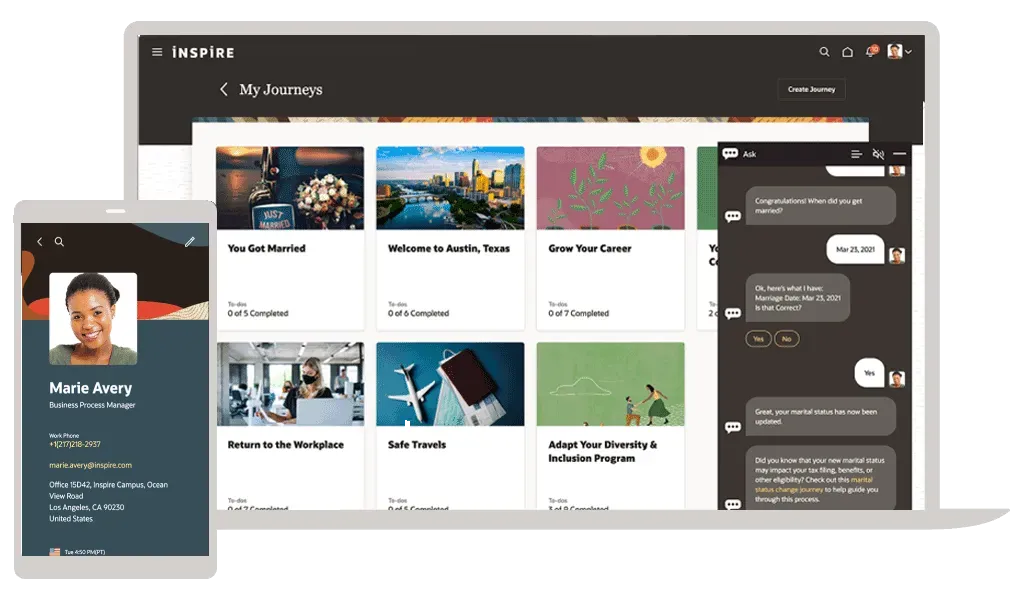Click "0 of 5 Completed" under You Got Married
This screenshot has height=600, width=1024.
coord(258,313)
